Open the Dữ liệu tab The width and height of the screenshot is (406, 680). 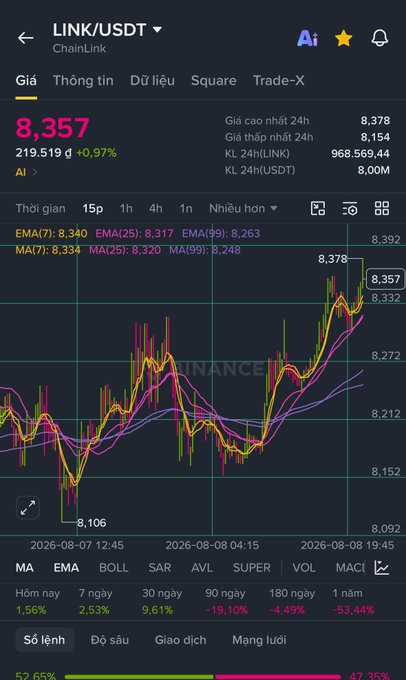152,81
